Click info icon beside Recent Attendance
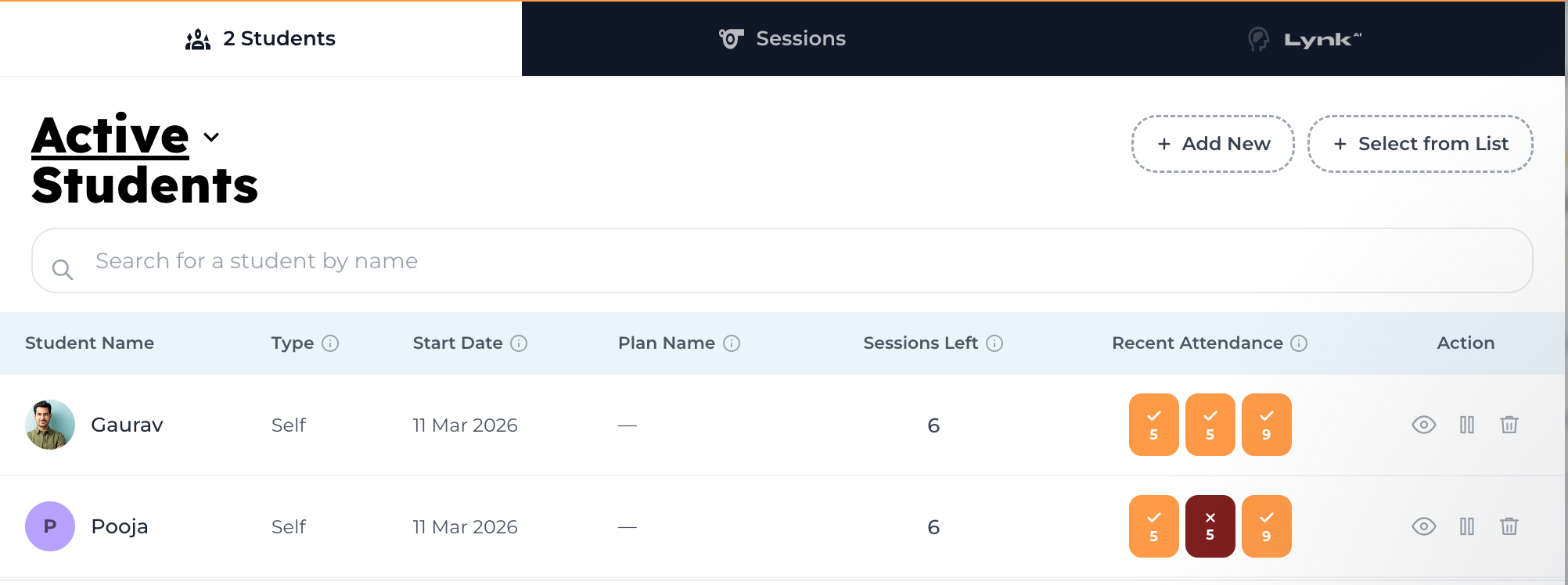 point(1299,343)
